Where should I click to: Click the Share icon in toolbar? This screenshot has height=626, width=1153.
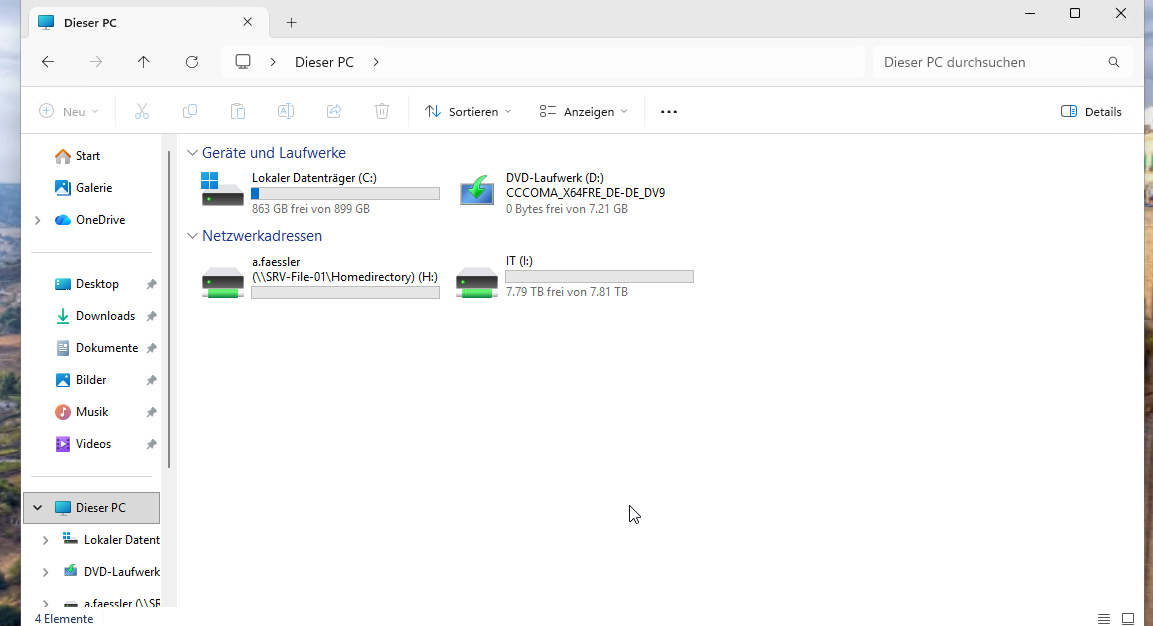point(334,111)
